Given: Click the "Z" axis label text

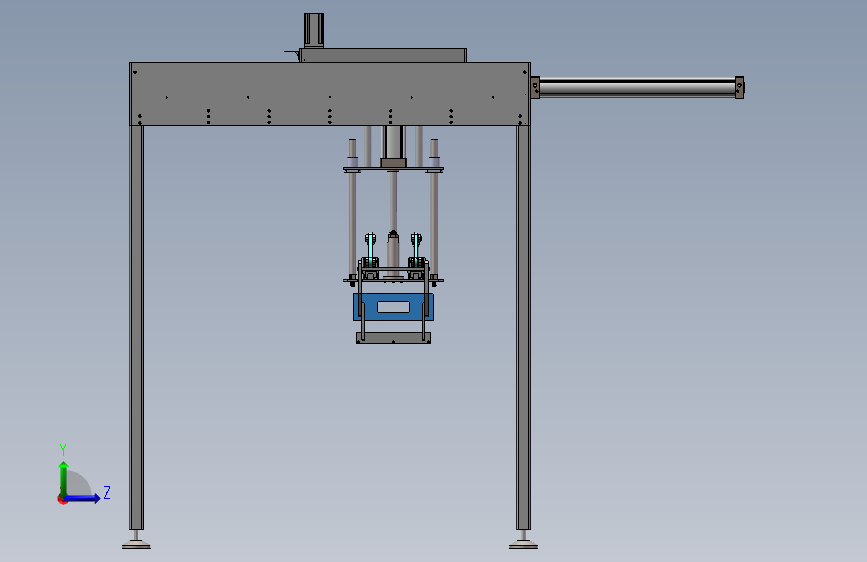Looking at the screenshot, I should (x=107, y=492).
